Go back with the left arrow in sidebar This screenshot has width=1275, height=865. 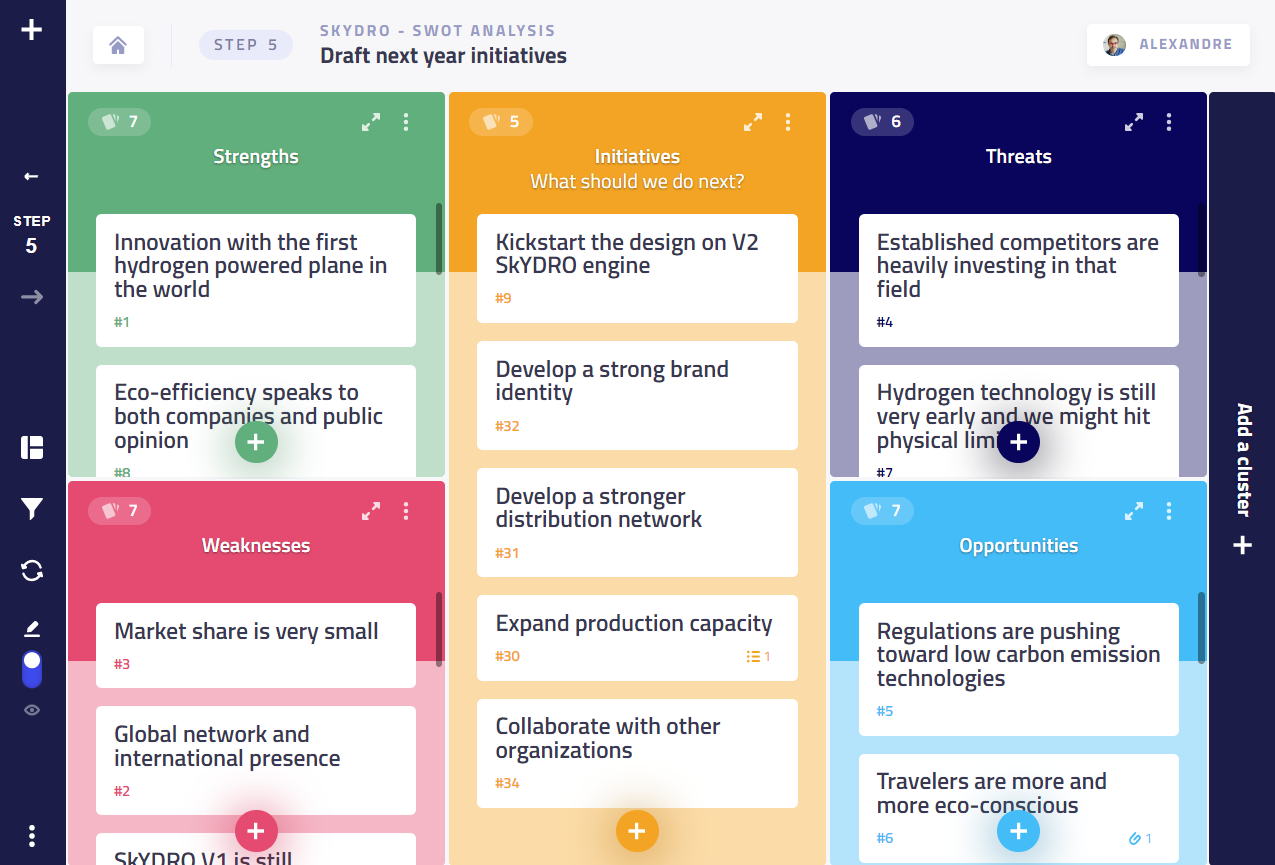(x=32, y=177)
